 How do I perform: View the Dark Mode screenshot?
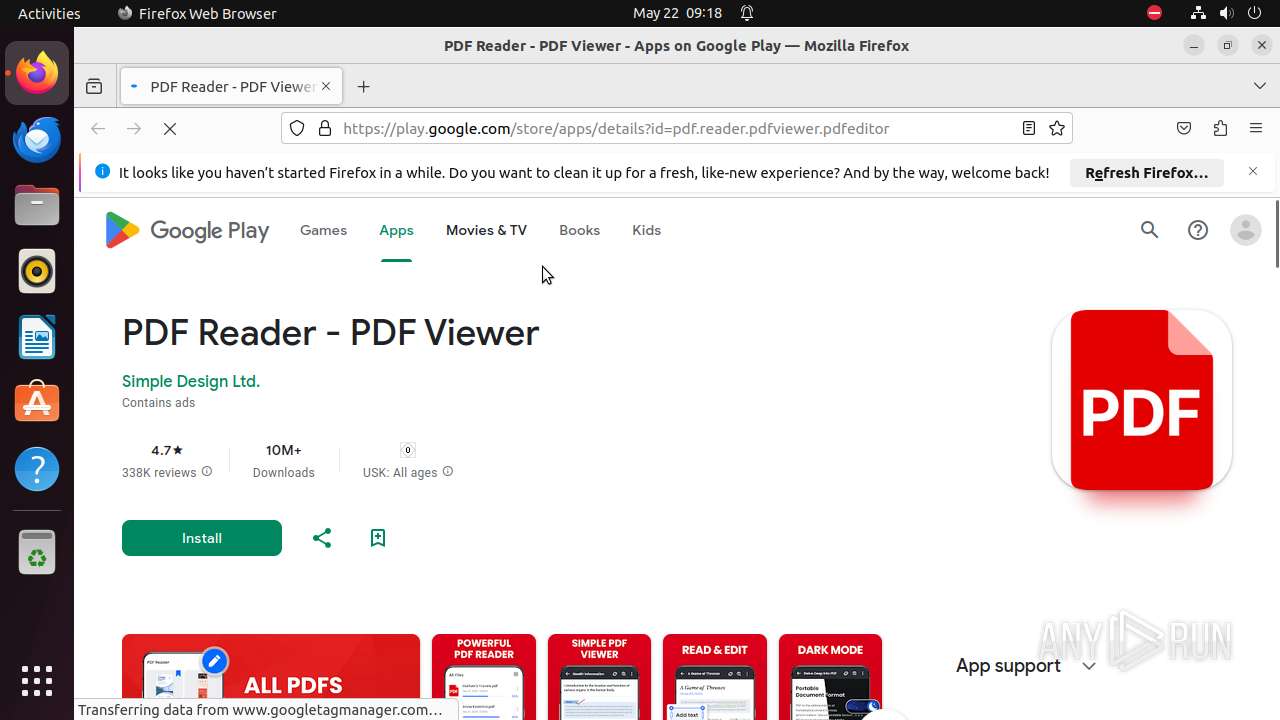[830, 677]
